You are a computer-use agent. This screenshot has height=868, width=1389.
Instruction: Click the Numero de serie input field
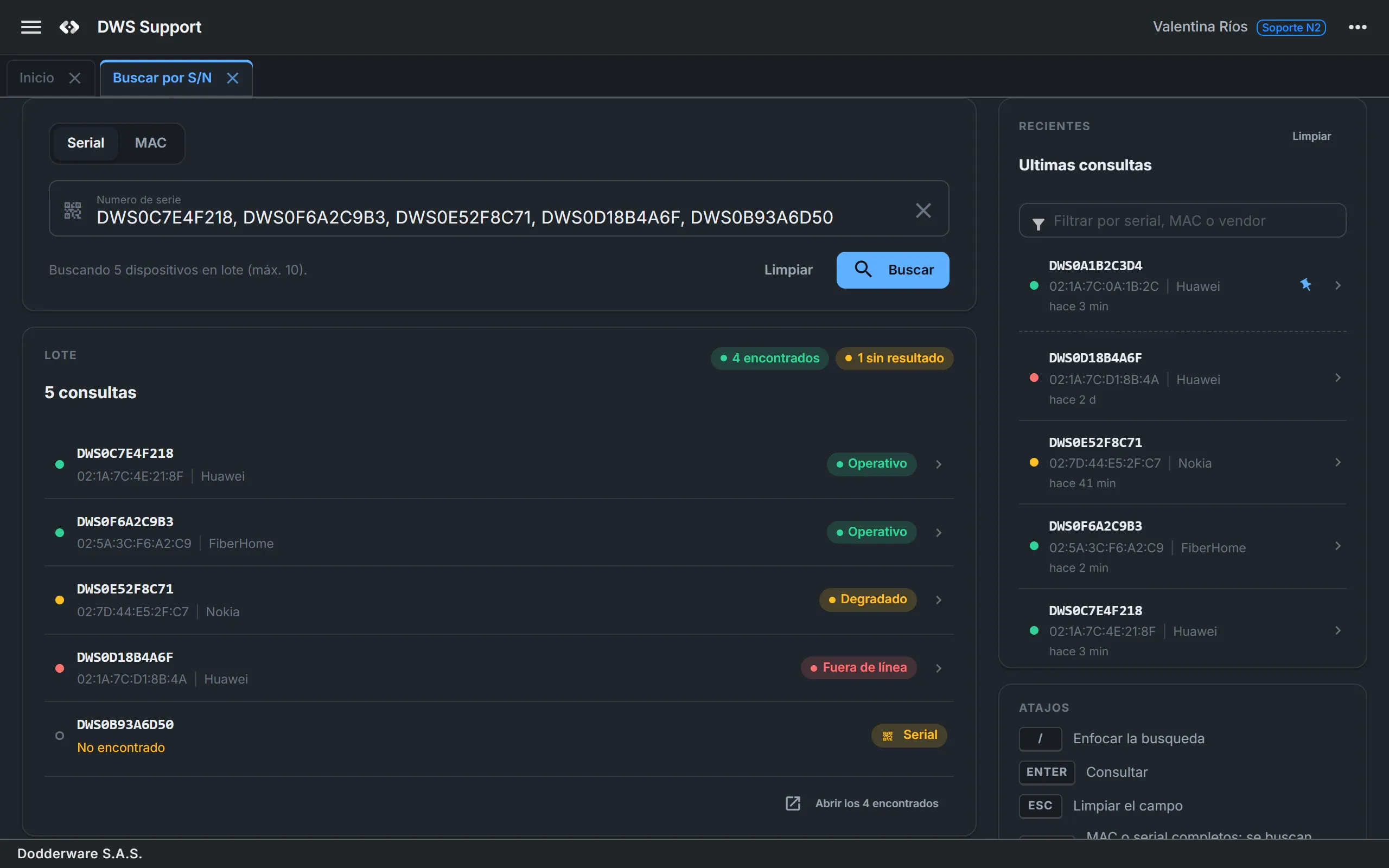[x=498, y=208]
